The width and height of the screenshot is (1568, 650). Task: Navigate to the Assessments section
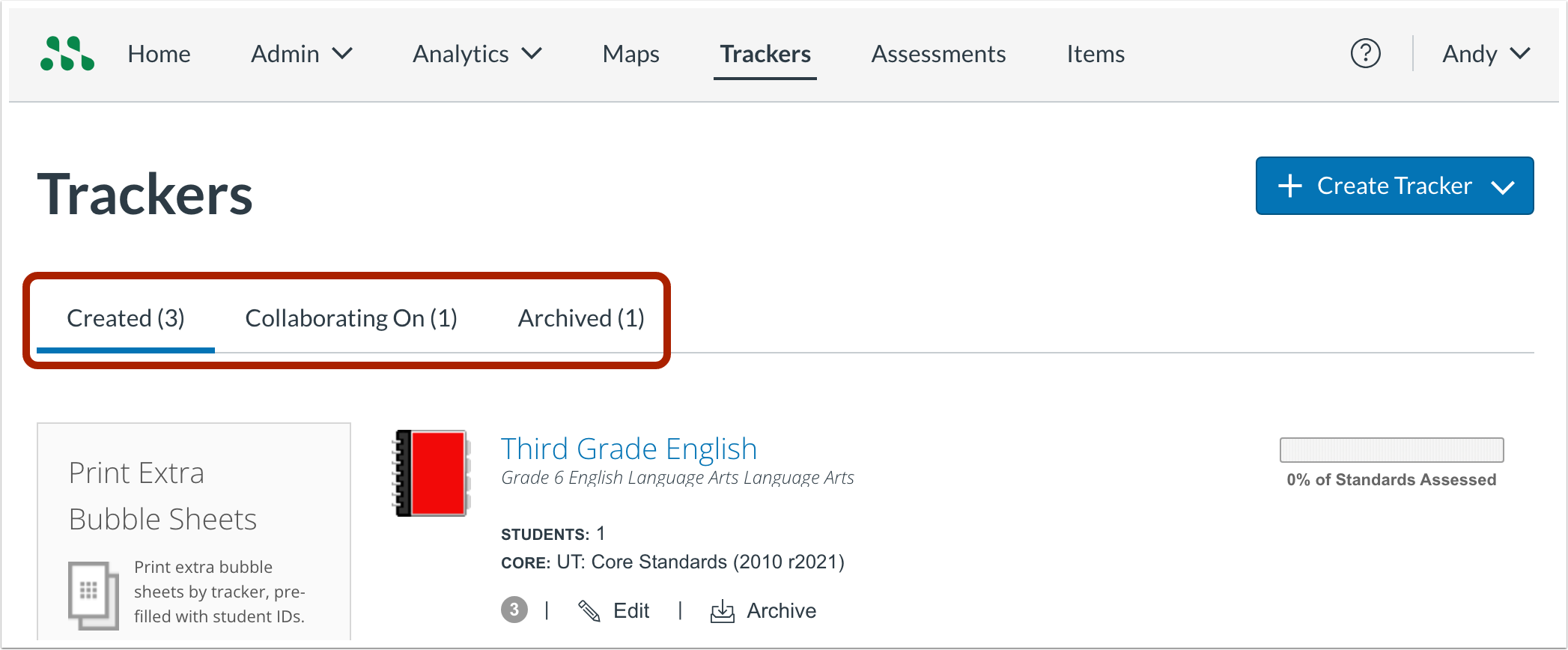[x=938, y=53]
